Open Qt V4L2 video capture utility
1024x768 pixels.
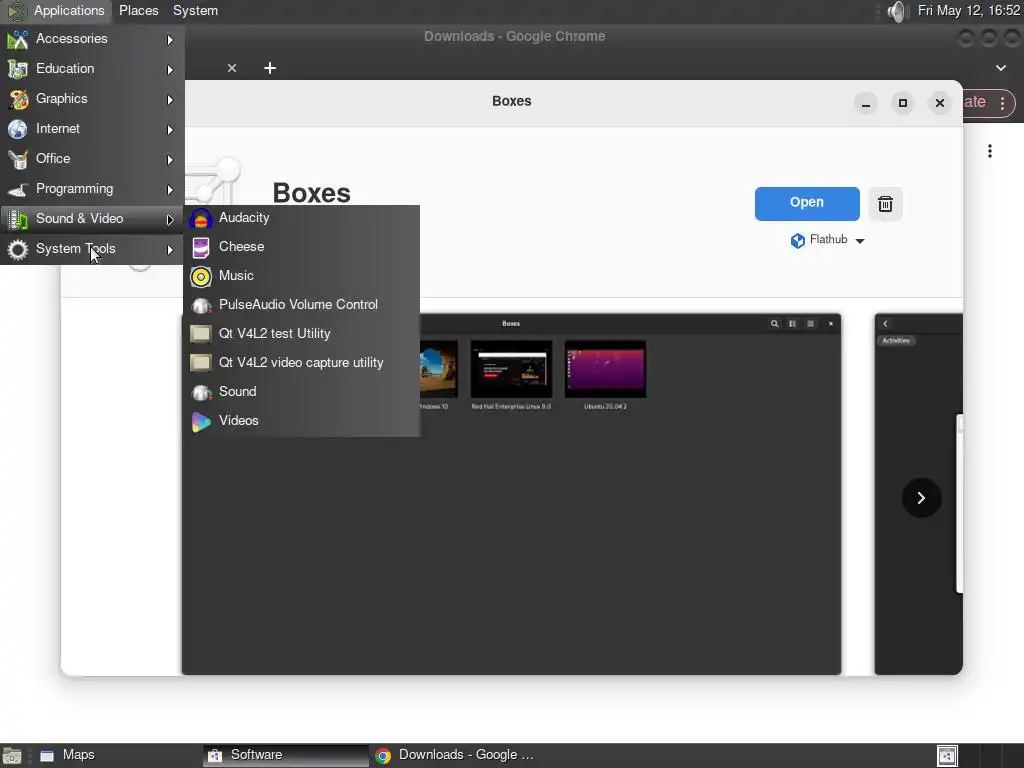click(x=302, y=362)
